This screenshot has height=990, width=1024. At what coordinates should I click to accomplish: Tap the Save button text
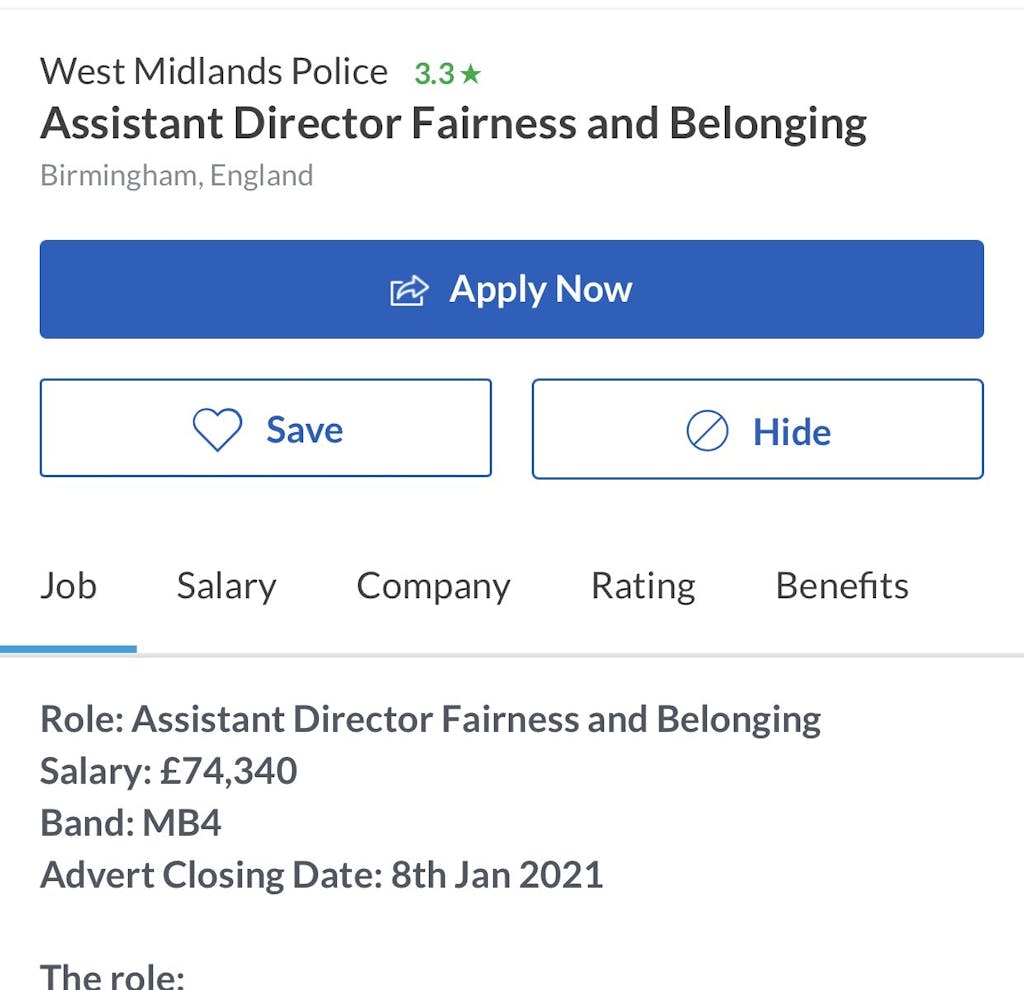304,430
